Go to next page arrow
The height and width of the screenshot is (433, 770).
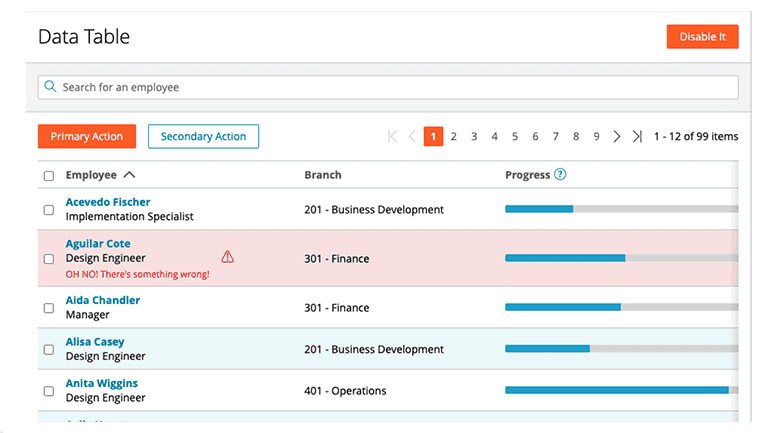click(x=617, y=136)
